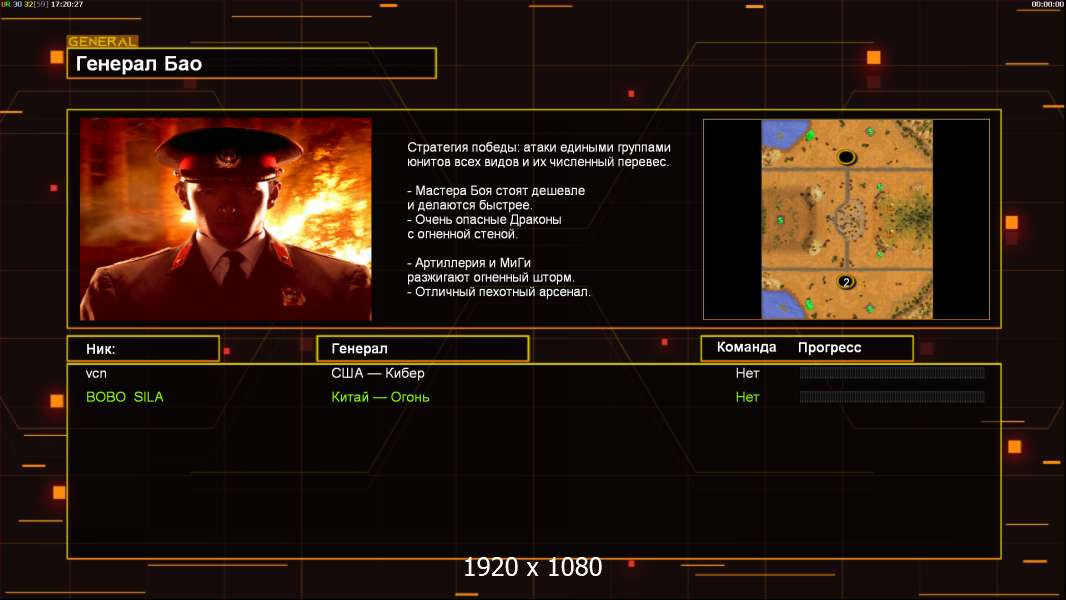
Task: Click the Генерал column header
Action: [422, 349]
